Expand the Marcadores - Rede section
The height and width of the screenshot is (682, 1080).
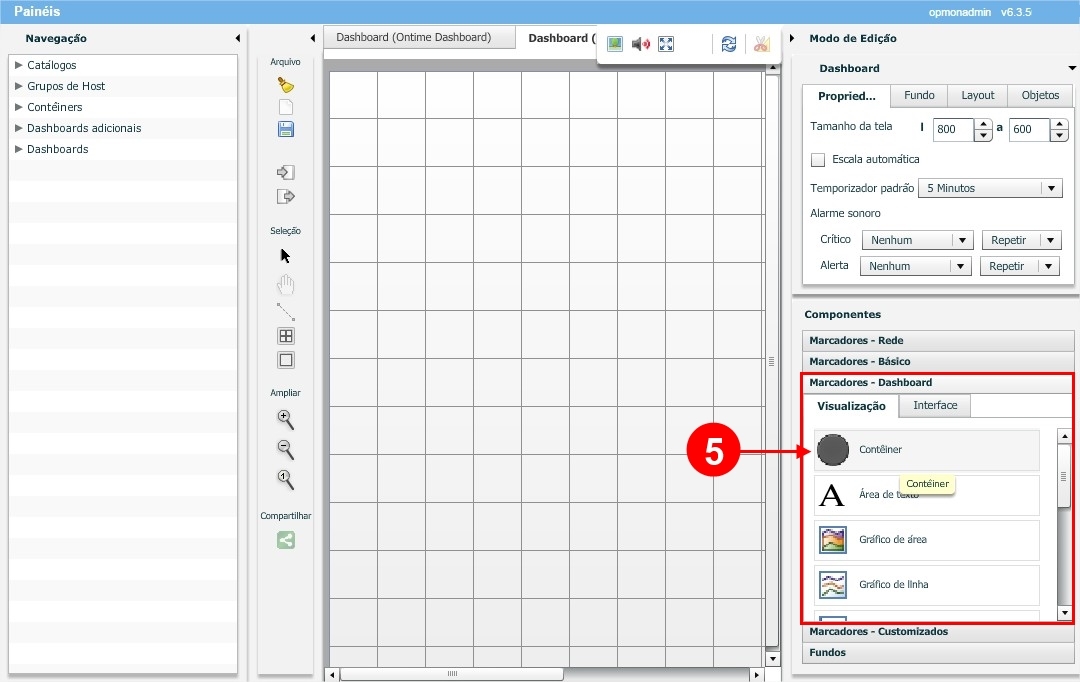(856, 340)
